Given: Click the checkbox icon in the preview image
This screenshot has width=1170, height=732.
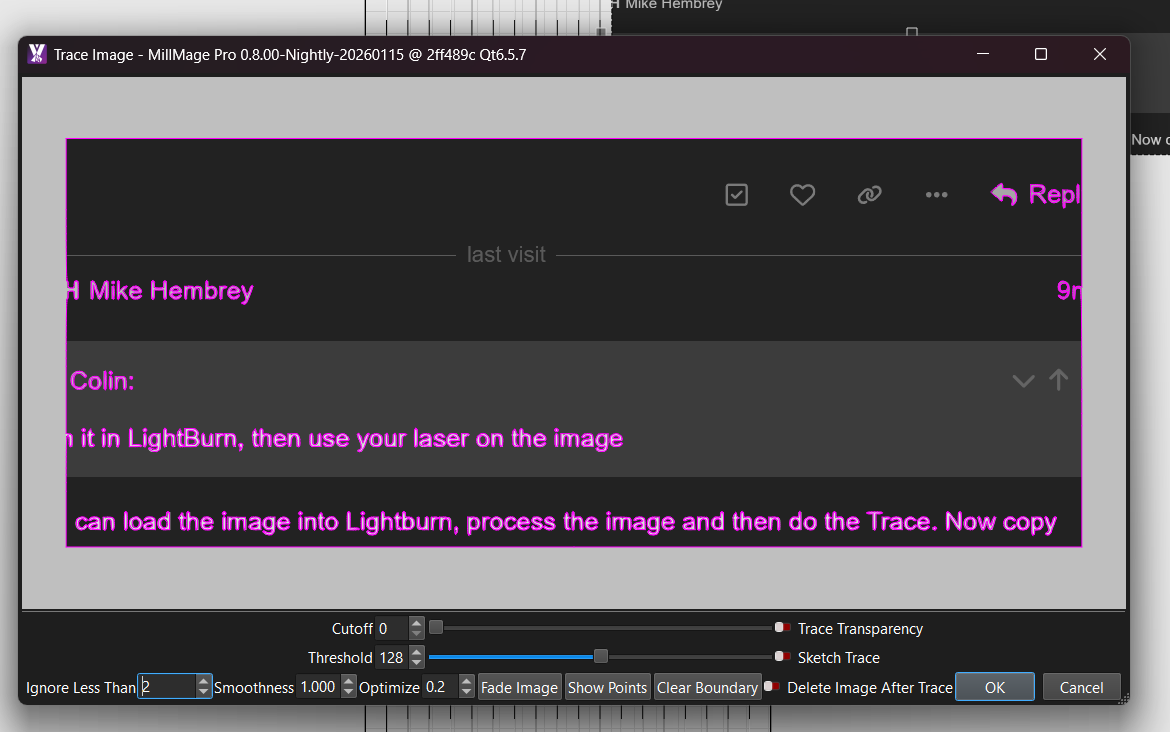Looking at the screenshot, I should 736,195.
